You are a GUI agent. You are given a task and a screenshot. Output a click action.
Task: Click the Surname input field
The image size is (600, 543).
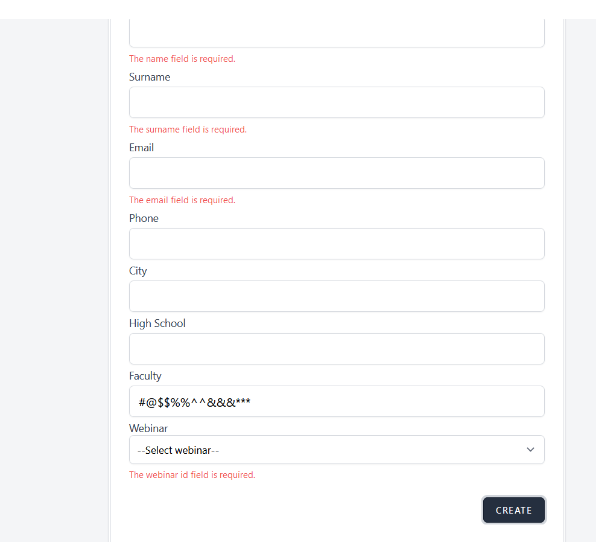pos(336,102)
